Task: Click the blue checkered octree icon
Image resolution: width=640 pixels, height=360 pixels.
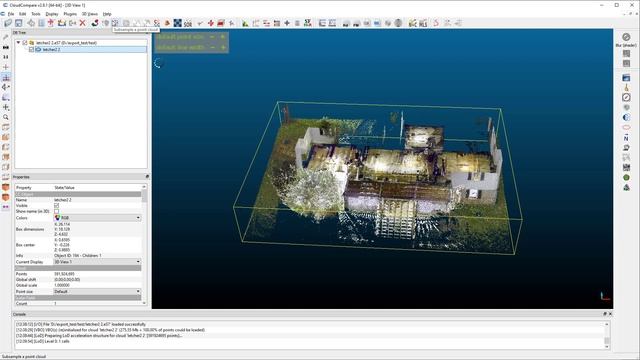Action: pos(178,23)
